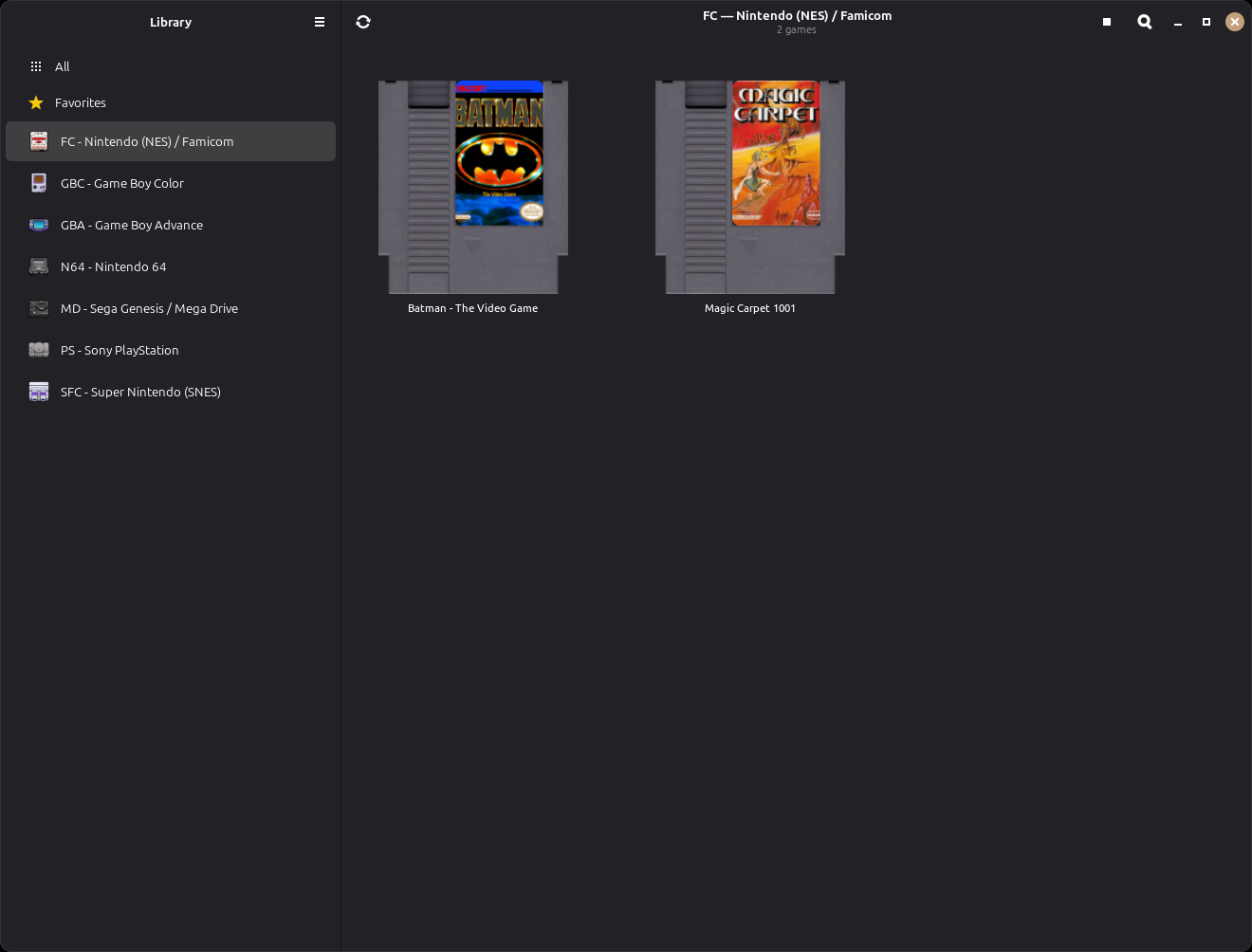This screenshot has width=1252, height=952.
Task: Select the Batman cartridge cover
Action: (x=473, y=187)
